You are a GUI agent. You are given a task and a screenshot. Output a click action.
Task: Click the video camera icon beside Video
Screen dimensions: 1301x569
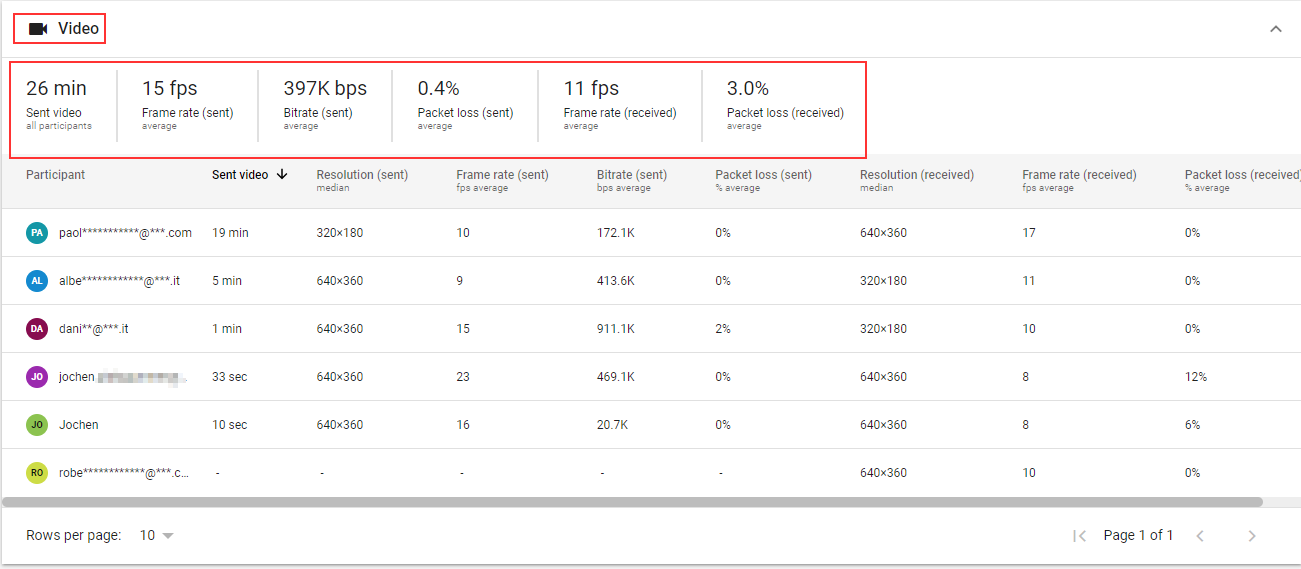click(x=38, y=29)
